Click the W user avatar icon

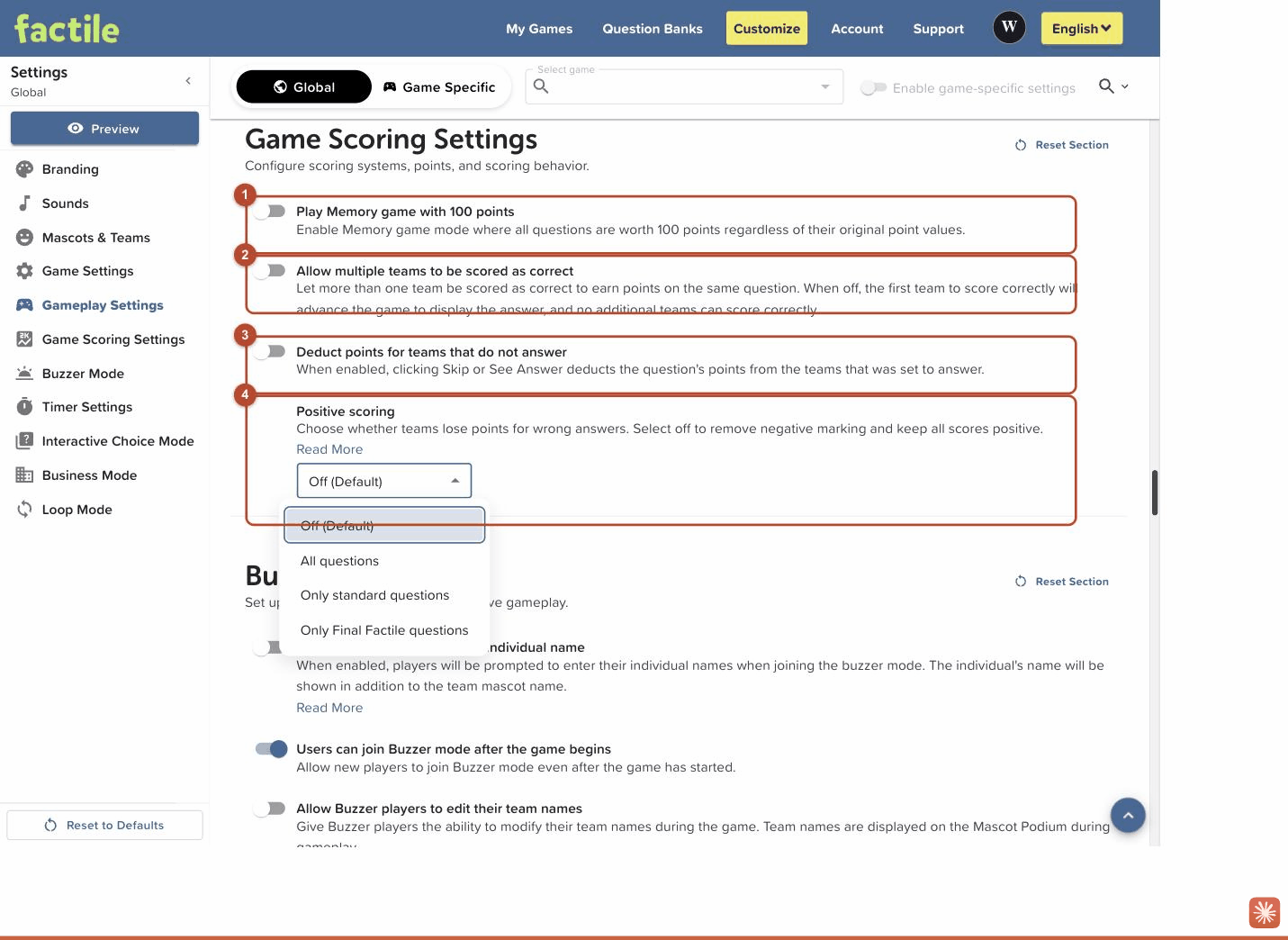click(x=1010, y=27)
